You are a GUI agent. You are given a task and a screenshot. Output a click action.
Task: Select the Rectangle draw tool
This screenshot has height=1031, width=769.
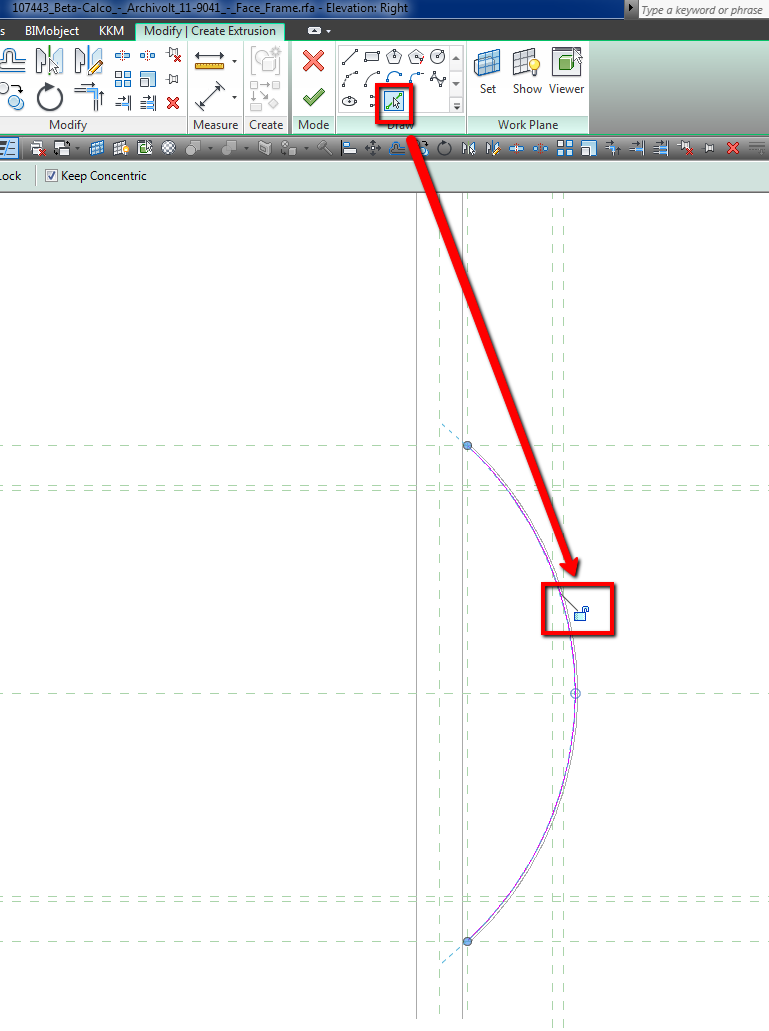[x=372, y=57]
